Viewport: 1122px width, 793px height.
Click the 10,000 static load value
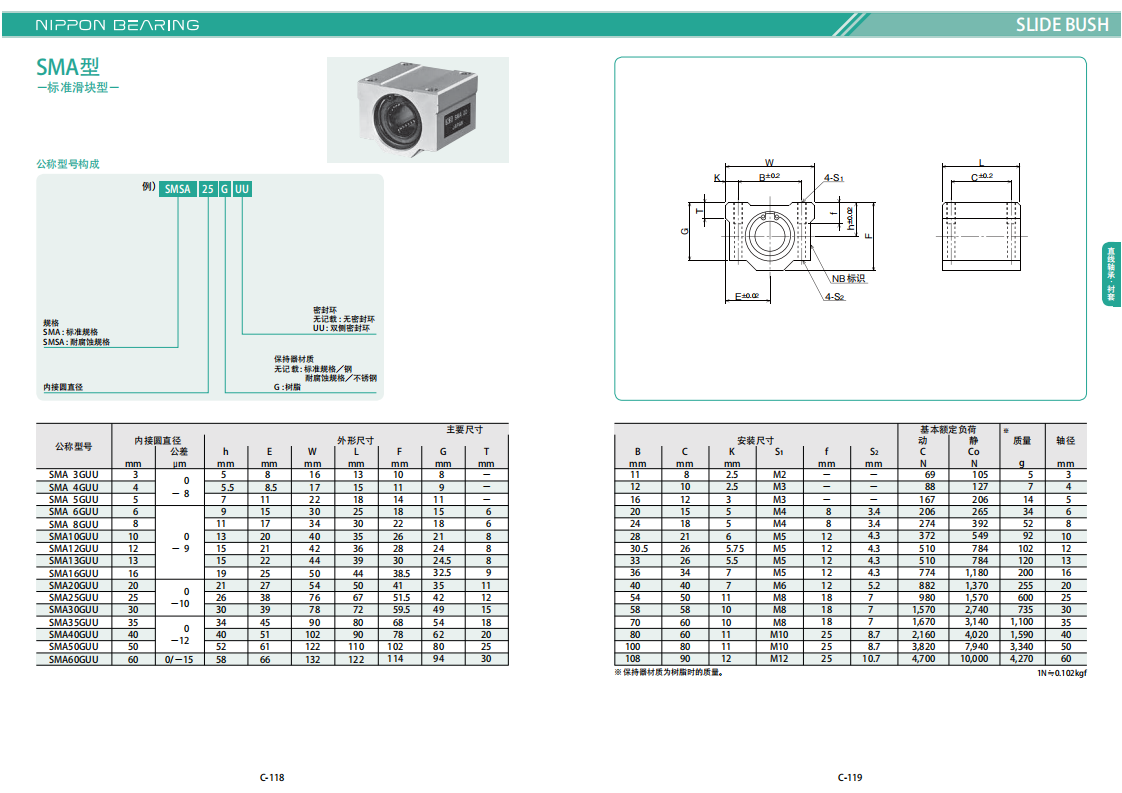[974, 659]
